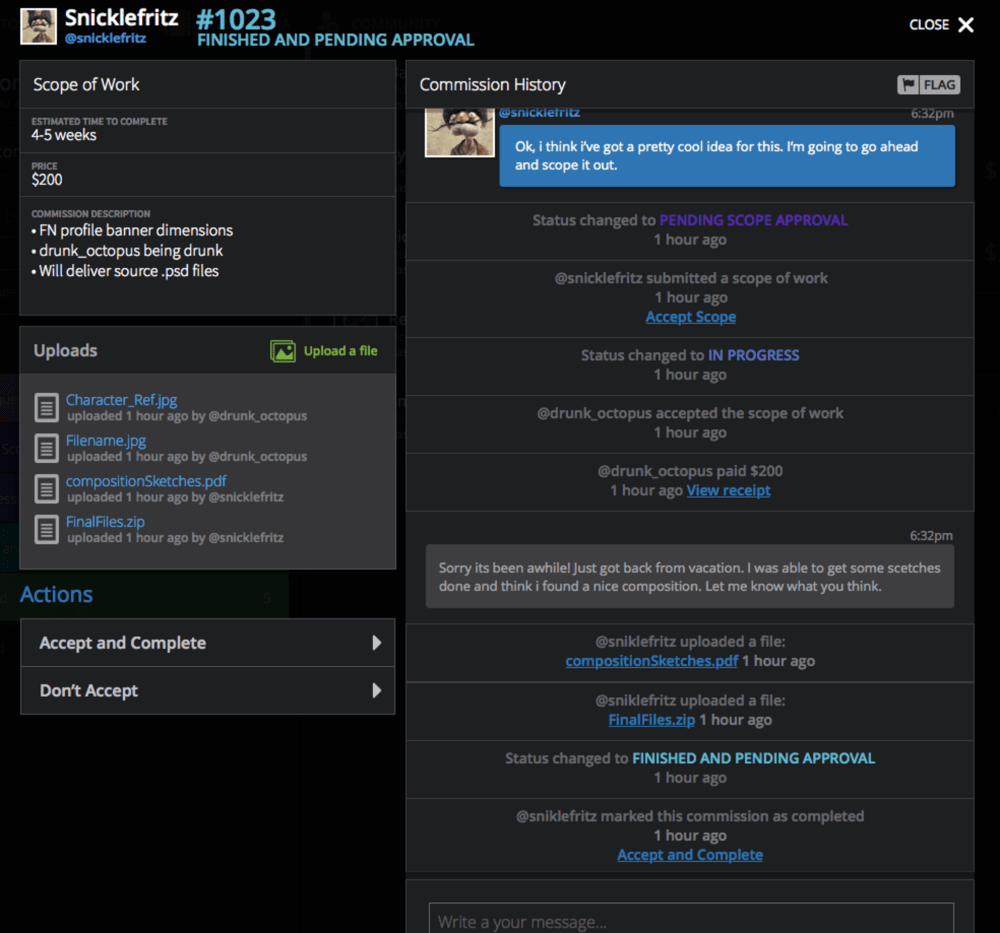
Task: Click Accept and Complete in the history feed
Action: (x=689, y=855)
